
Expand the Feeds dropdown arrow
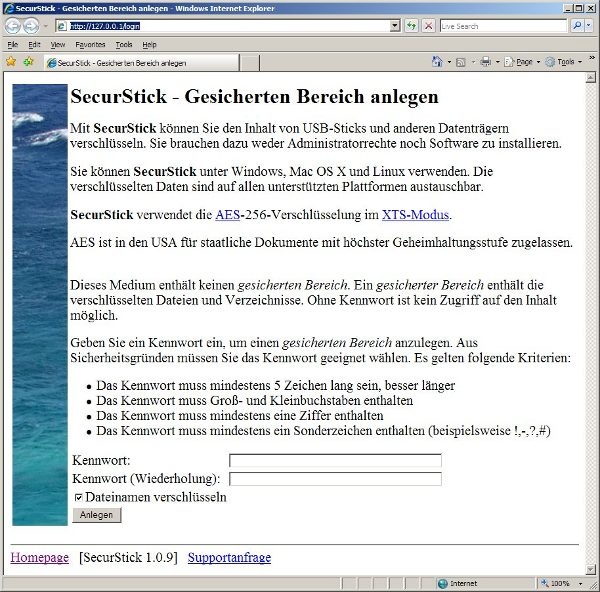click(473, 62)
